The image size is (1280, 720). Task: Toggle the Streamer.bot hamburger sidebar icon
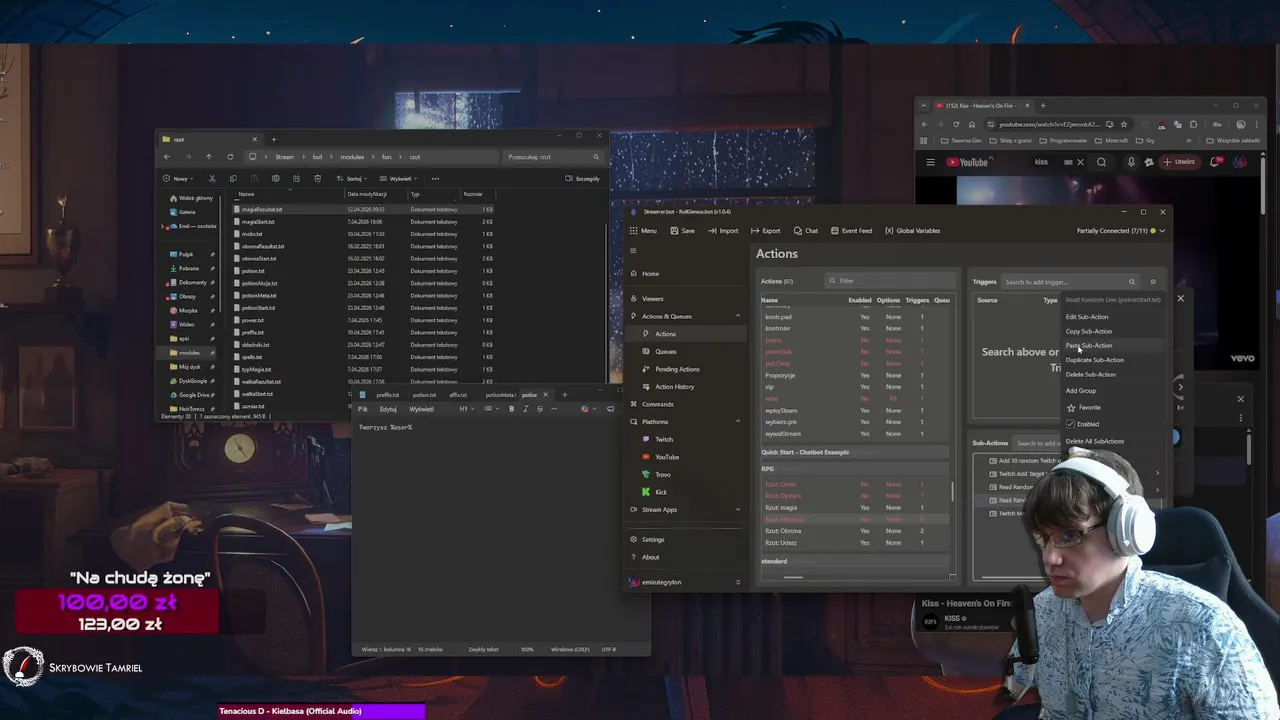633,250
